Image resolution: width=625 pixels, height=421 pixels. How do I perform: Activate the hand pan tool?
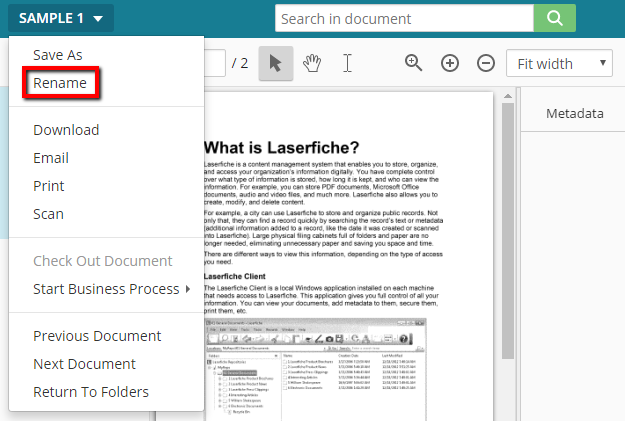[312, 63]
